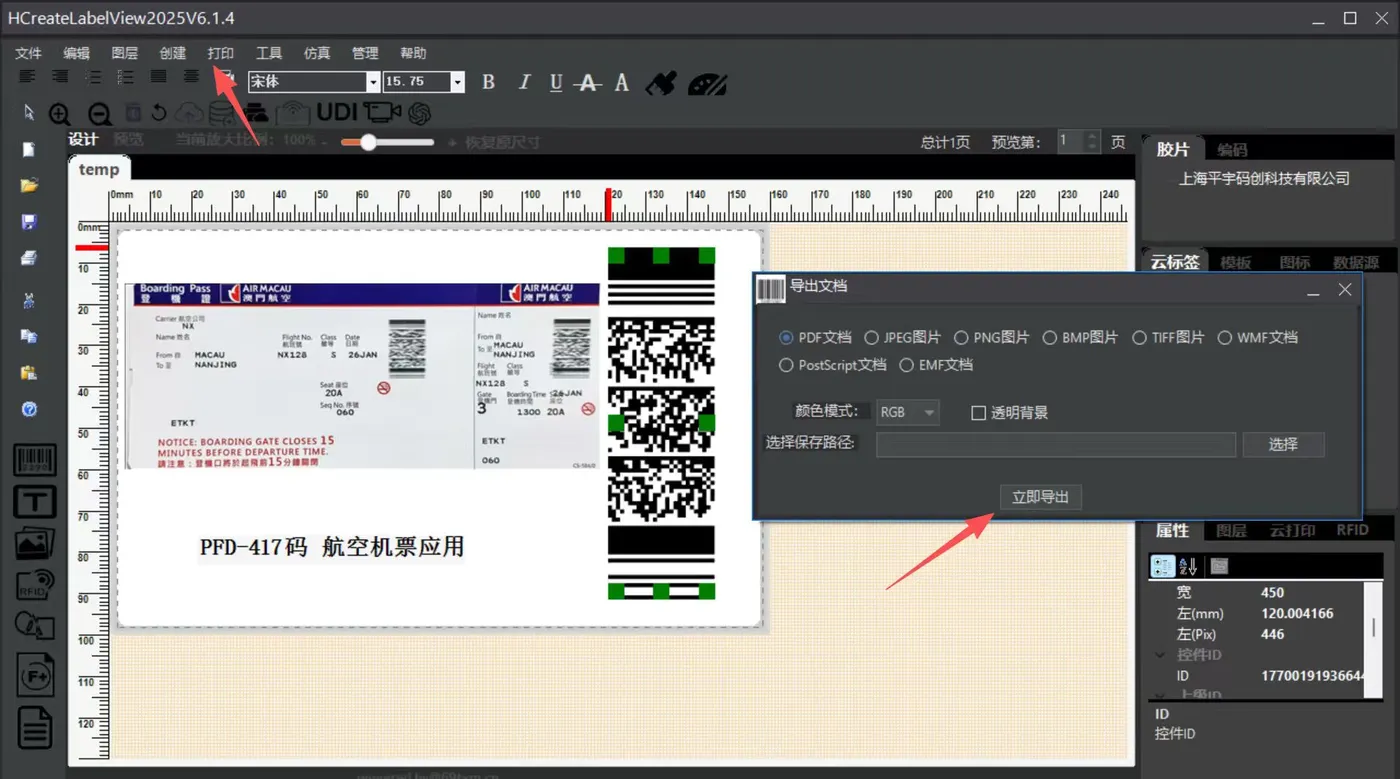Switch to the 模板 tab

coord(1236,263)
